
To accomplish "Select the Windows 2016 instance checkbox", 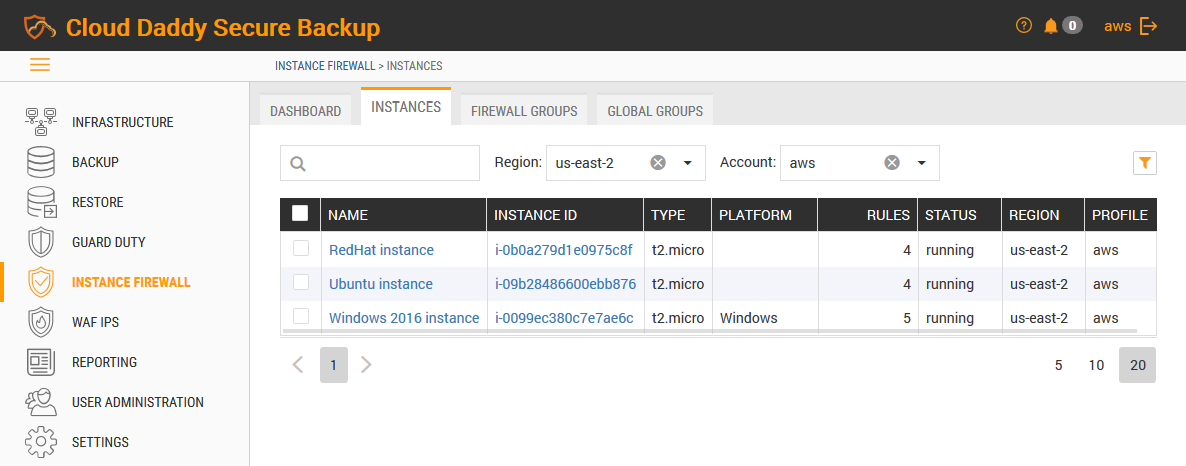I will (300, 317).
